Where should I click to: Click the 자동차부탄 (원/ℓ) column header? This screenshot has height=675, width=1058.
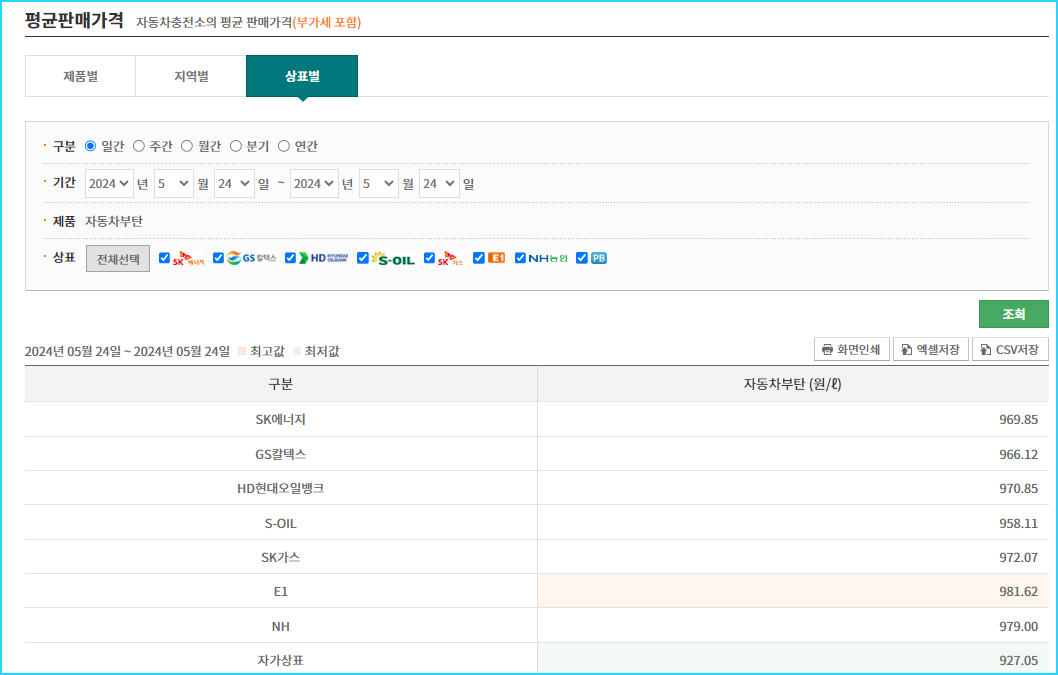[793, 384]
